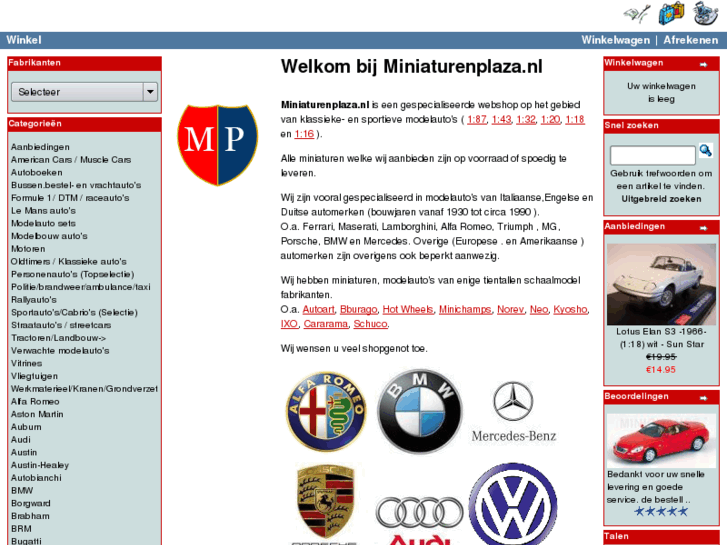Open the Bedankt voor uw snelle levering review
The image size is (727, 545).
tap(656, 487)
